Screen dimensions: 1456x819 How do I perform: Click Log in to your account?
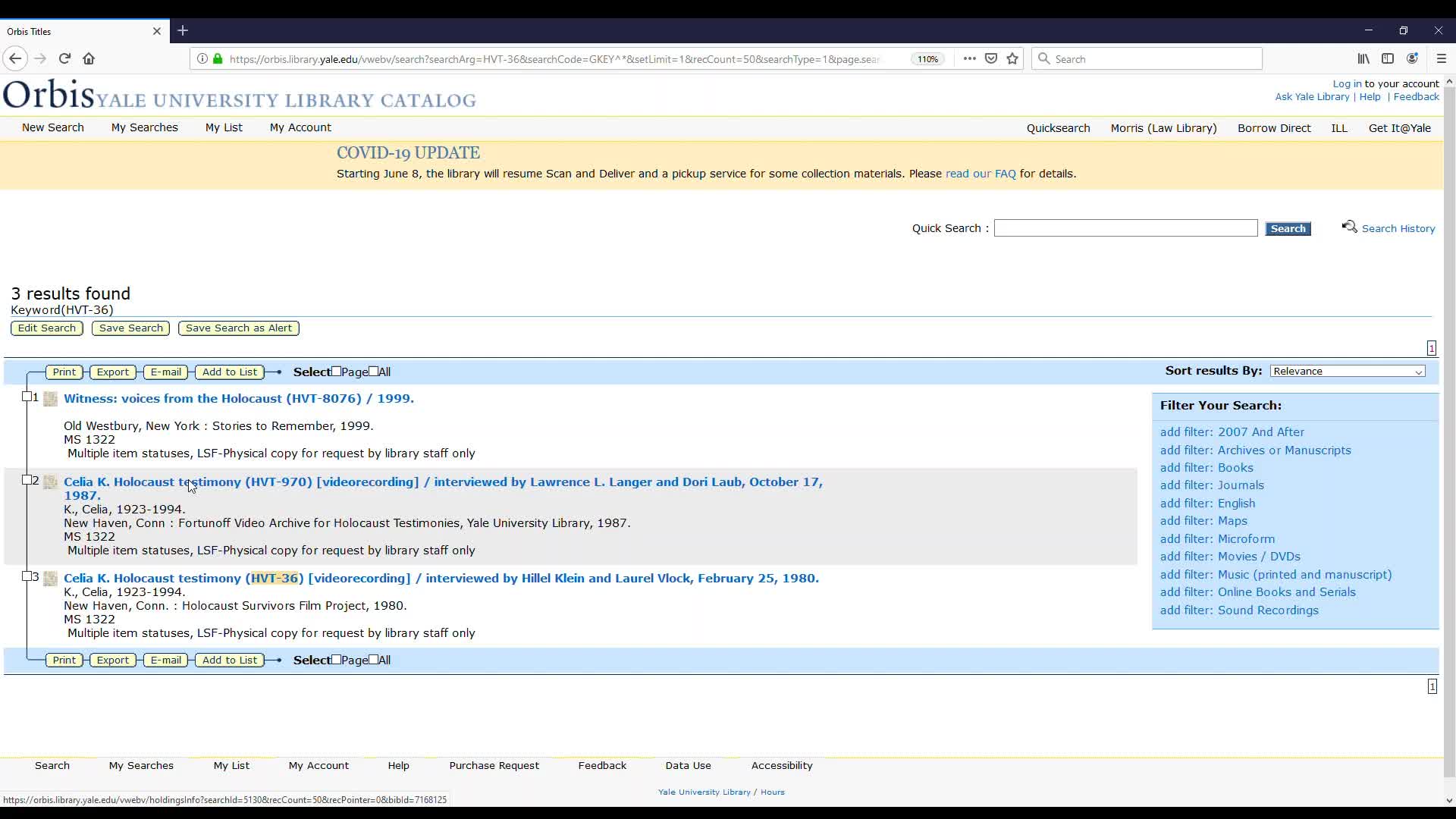pyautogui.click(x=1347, y=84)
